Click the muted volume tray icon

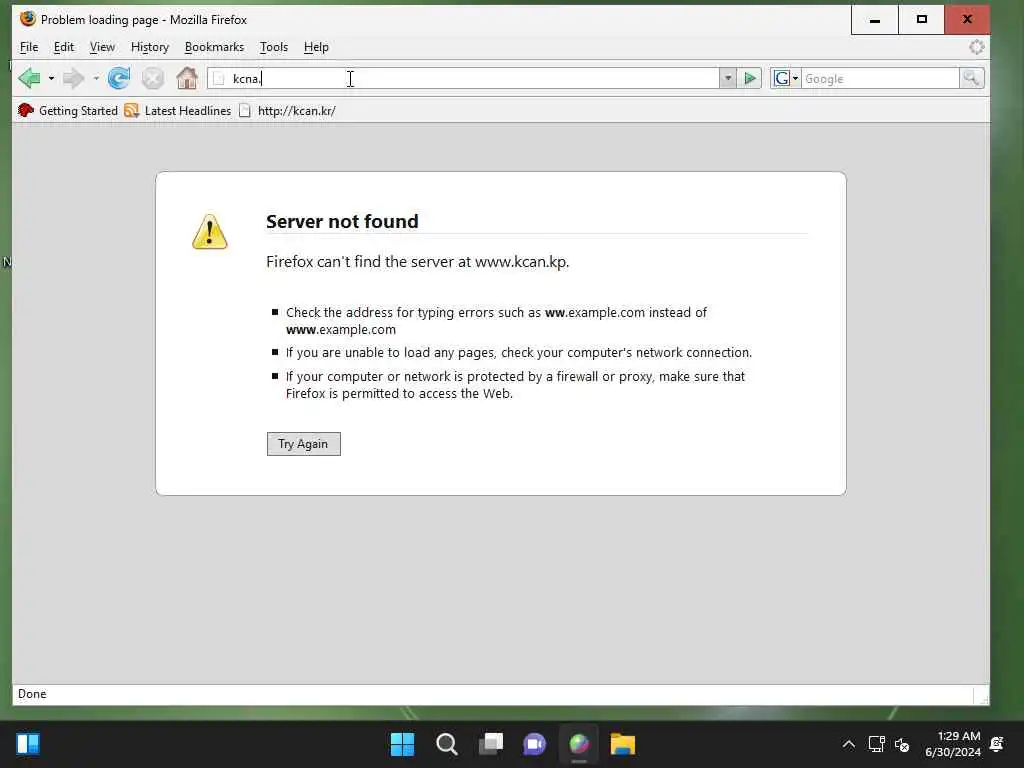(x=902, y=744)
